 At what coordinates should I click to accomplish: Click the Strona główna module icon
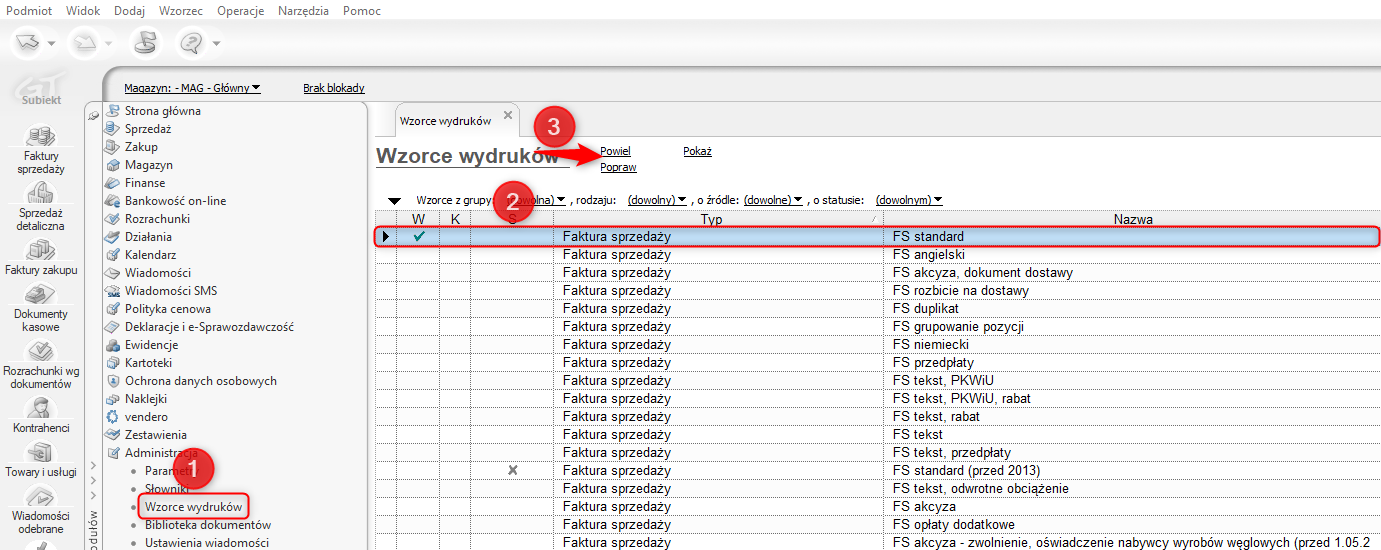[113, 111]
